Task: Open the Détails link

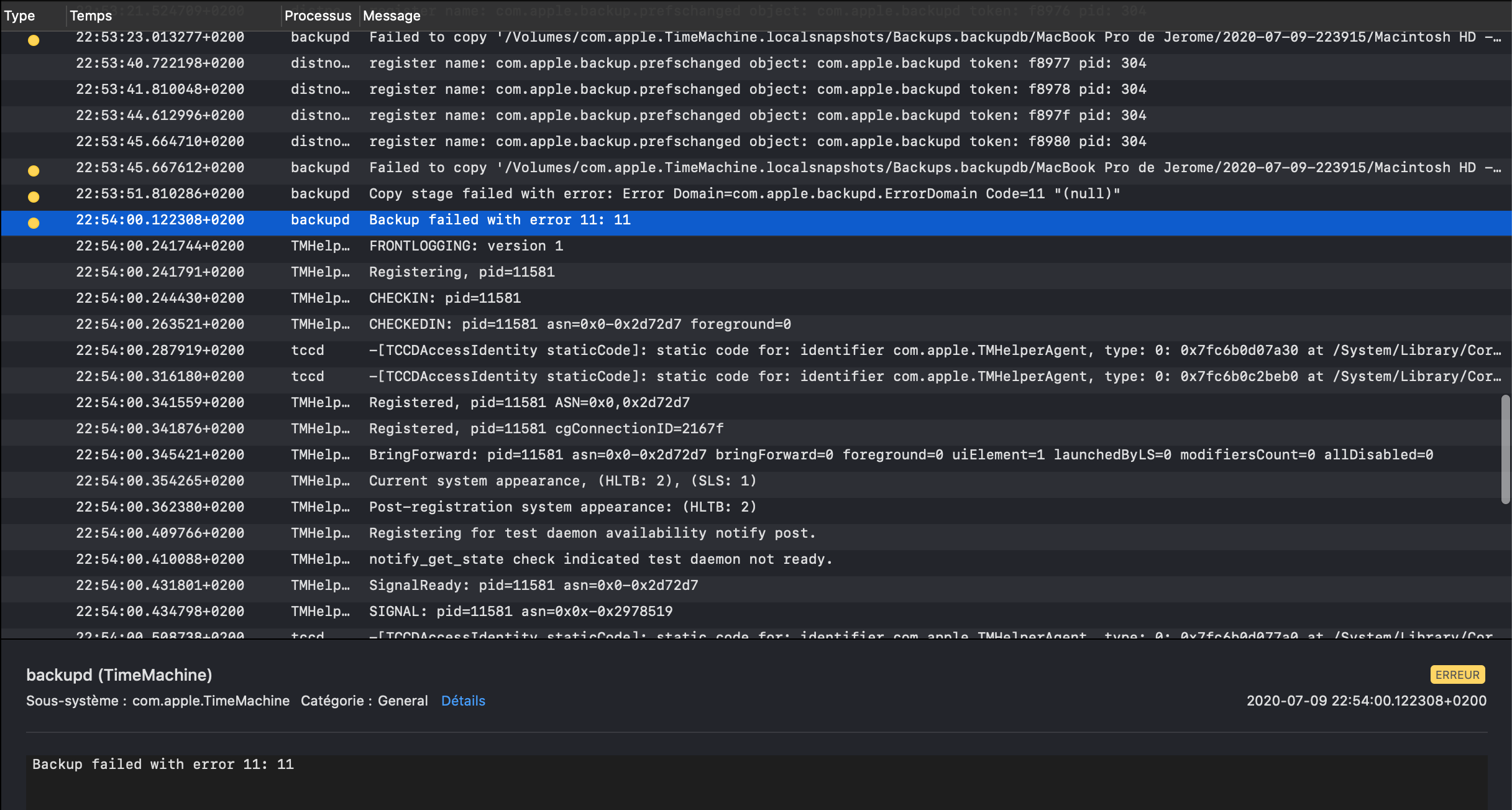Action: (x=463, y=701)
